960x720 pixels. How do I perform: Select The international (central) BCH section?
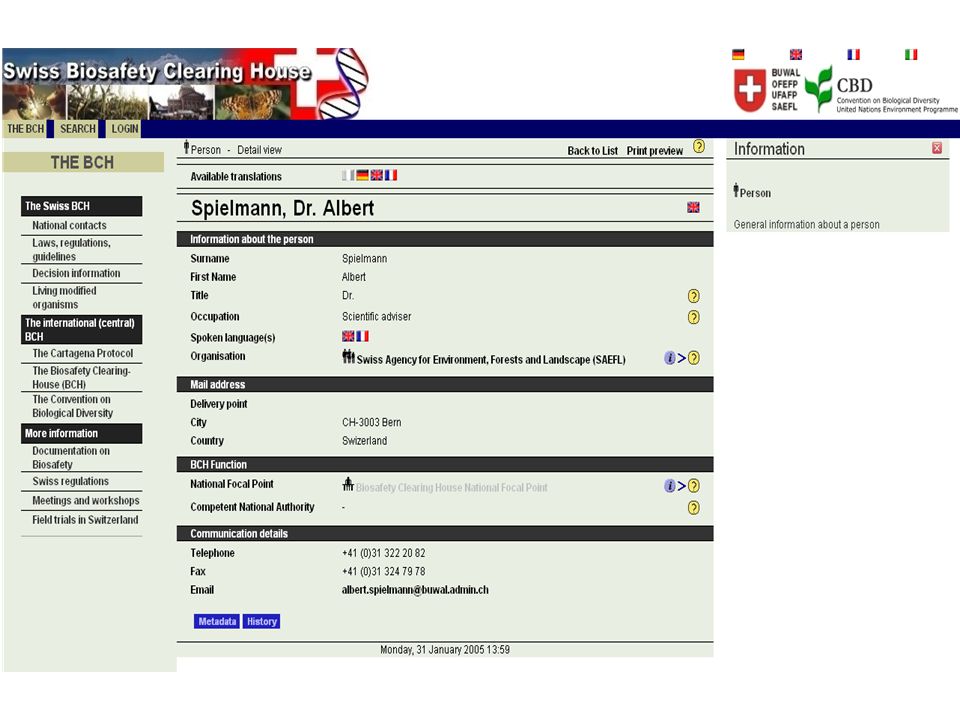pyautogui.click(x=81, y=329)
